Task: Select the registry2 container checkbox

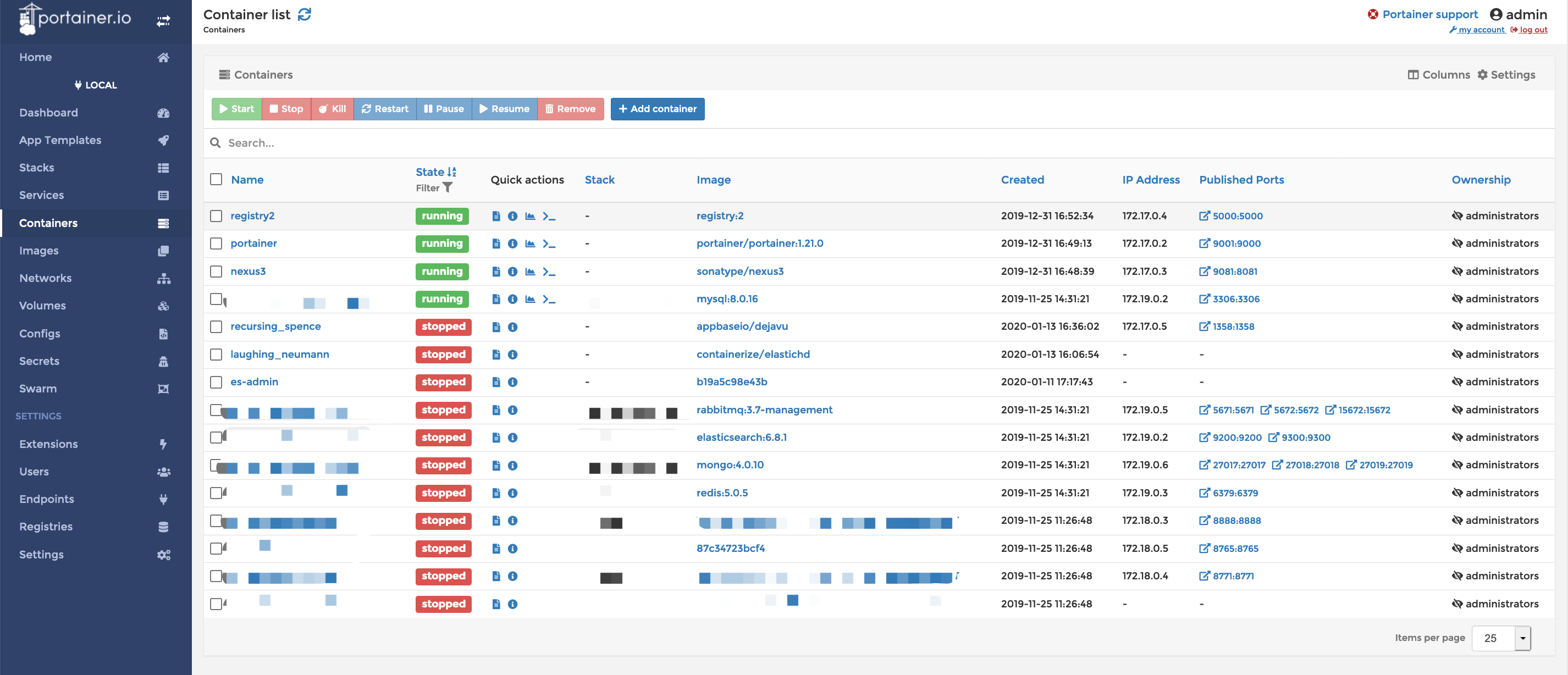Action: click(216, 216)
